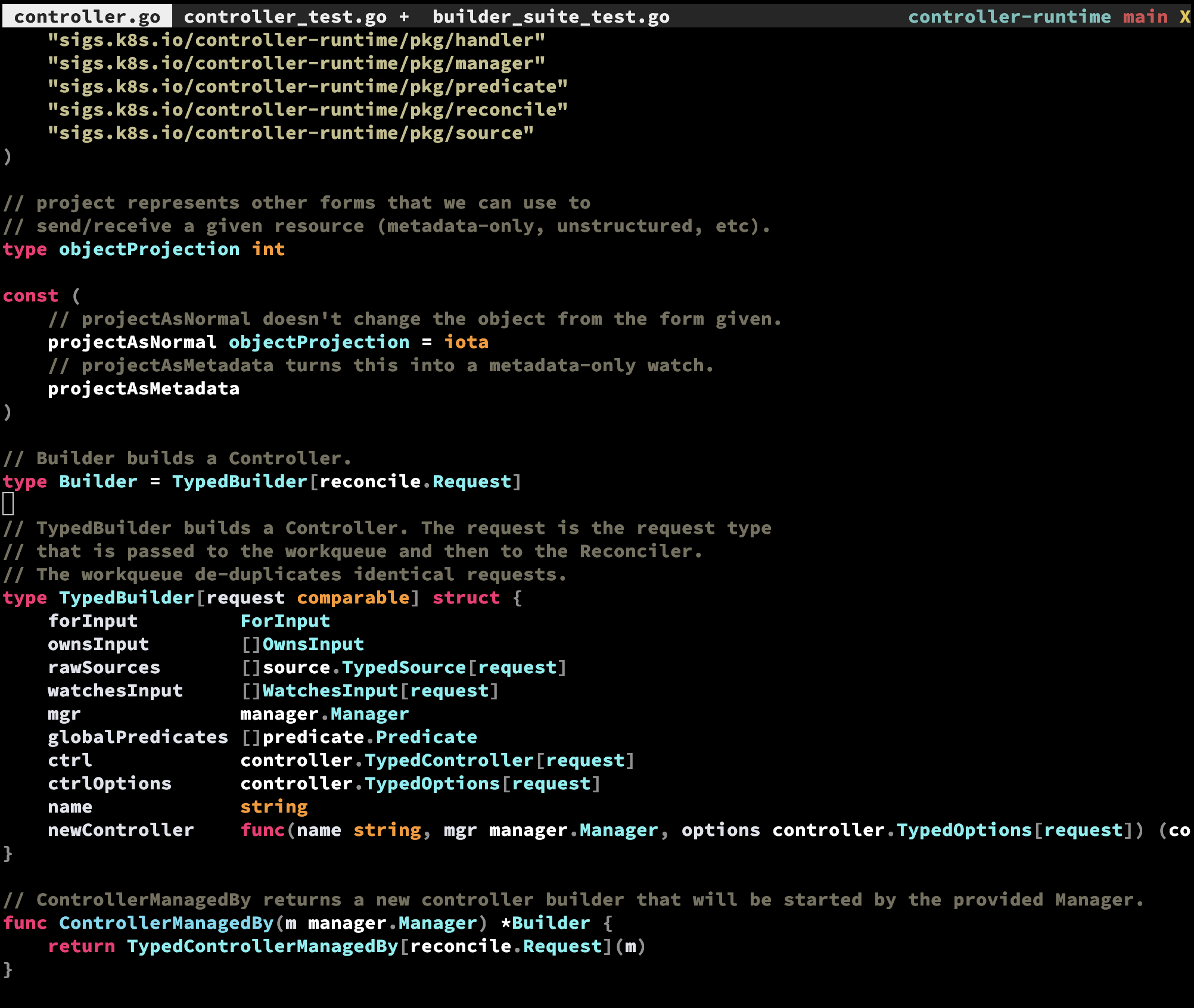Click Builder in the "type Builder =" line
The height and width of the screenshot is (1008, 1194).
pyautogui.click(x=98, y=481)
